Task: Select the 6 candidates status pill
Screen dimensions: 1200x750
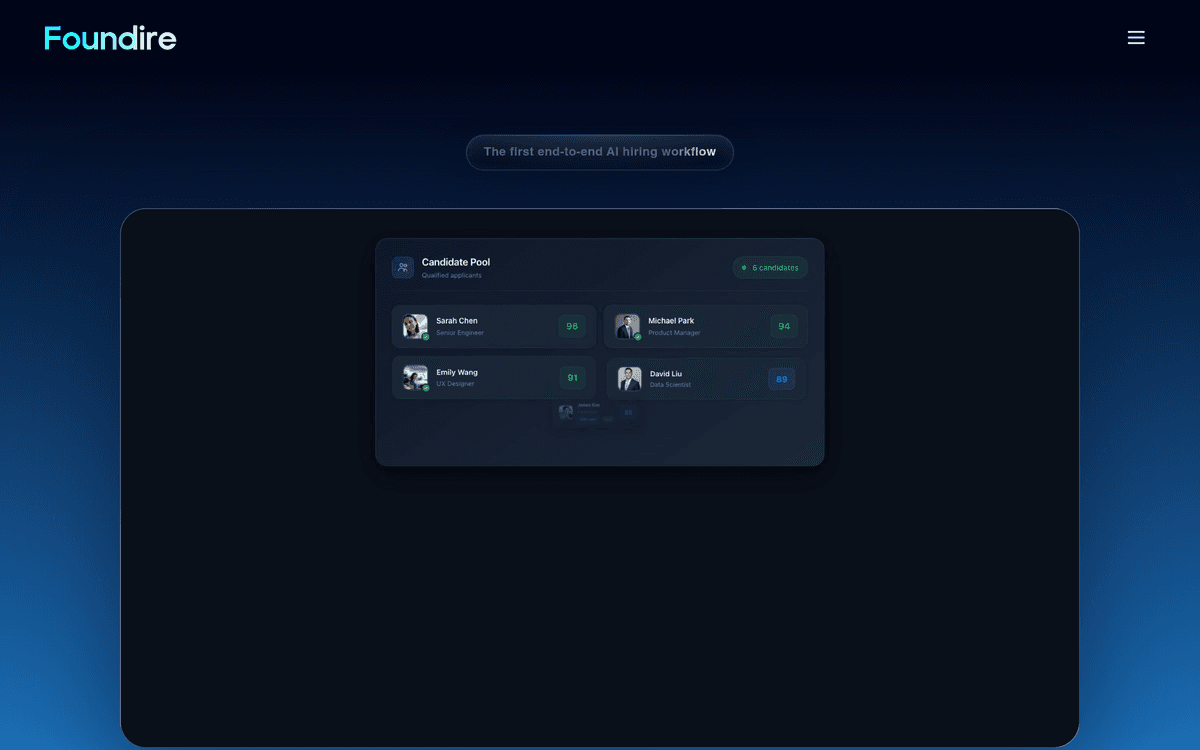Action: 770,268
